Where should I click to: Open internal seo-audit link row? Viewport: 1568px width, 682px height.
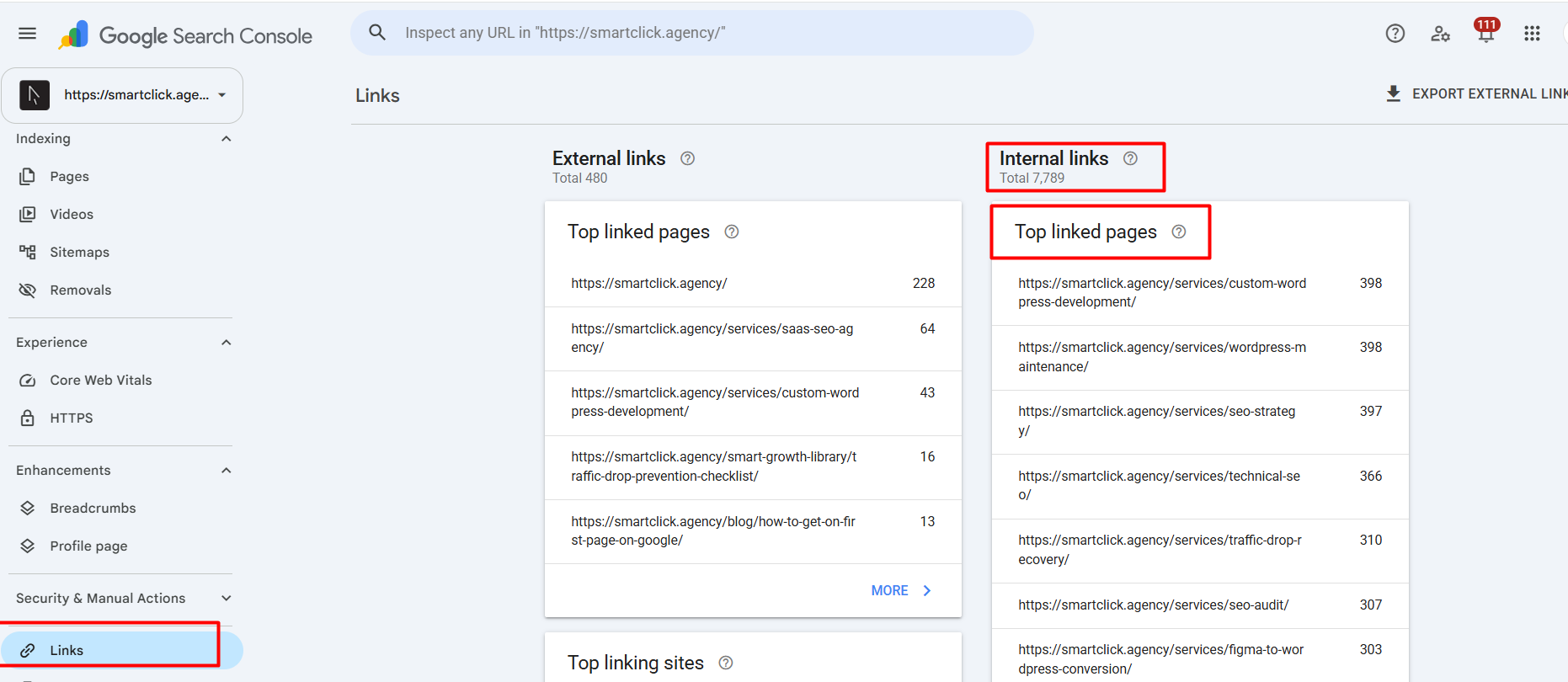pyautogui.click(x=1200, y=605)
